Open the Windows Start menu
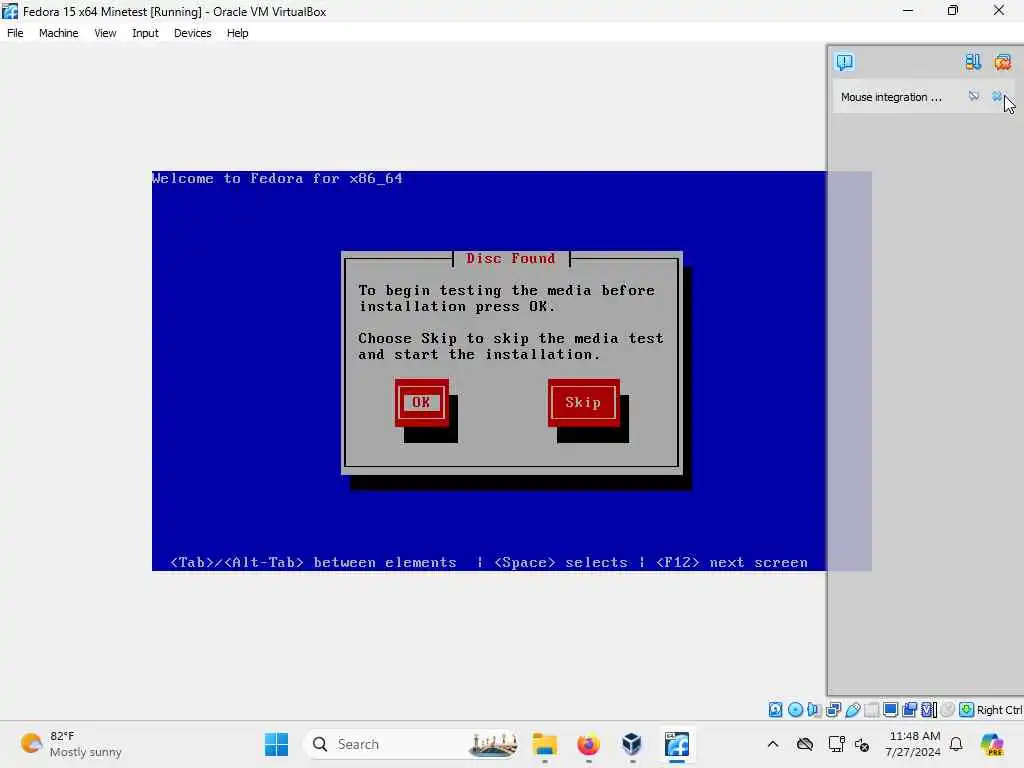Image resolution: width=1024 pixels, height=768 pixels. coord(276,744)
